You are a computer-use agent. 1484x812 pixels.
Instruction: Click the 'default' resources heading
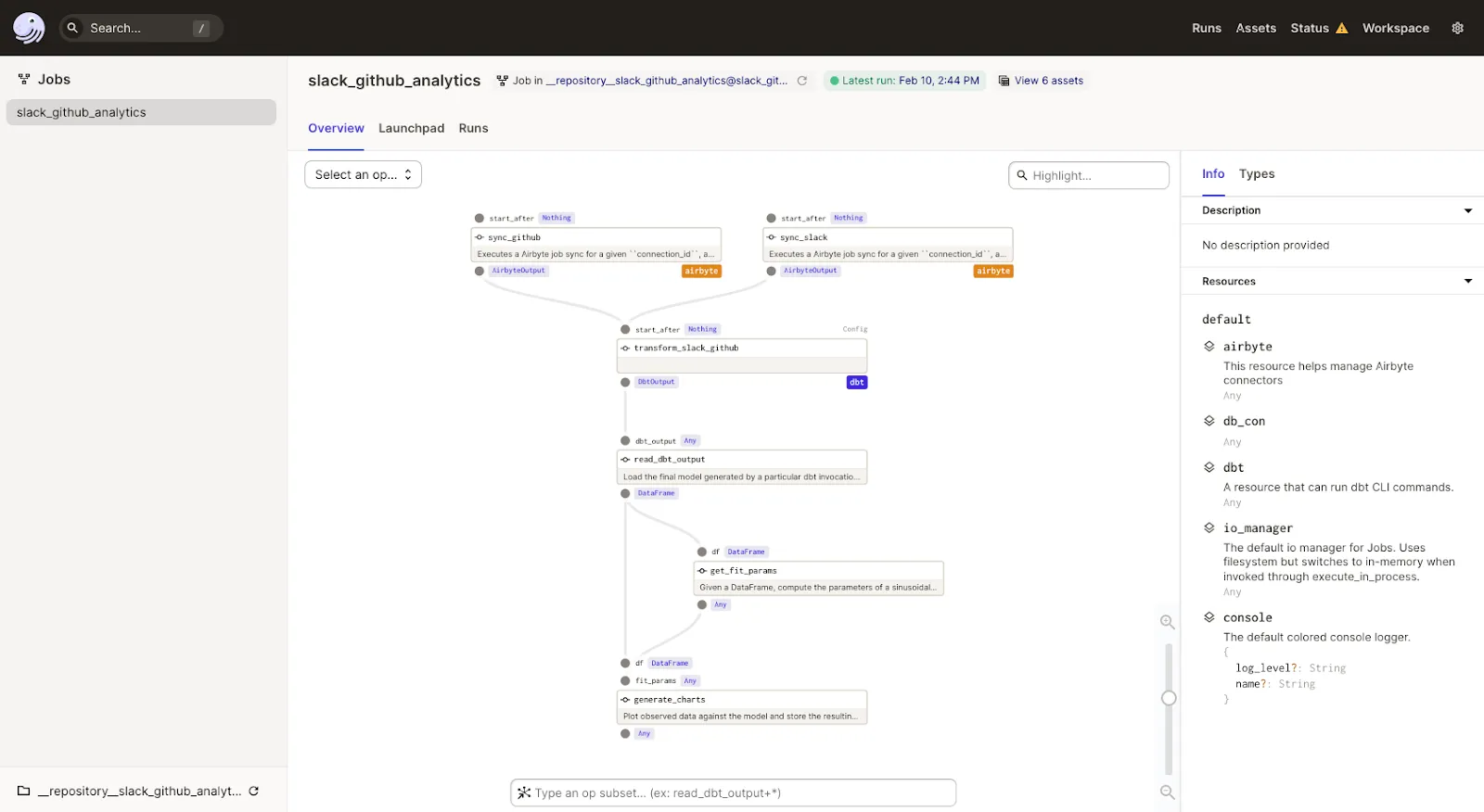tap(1226, 319)
